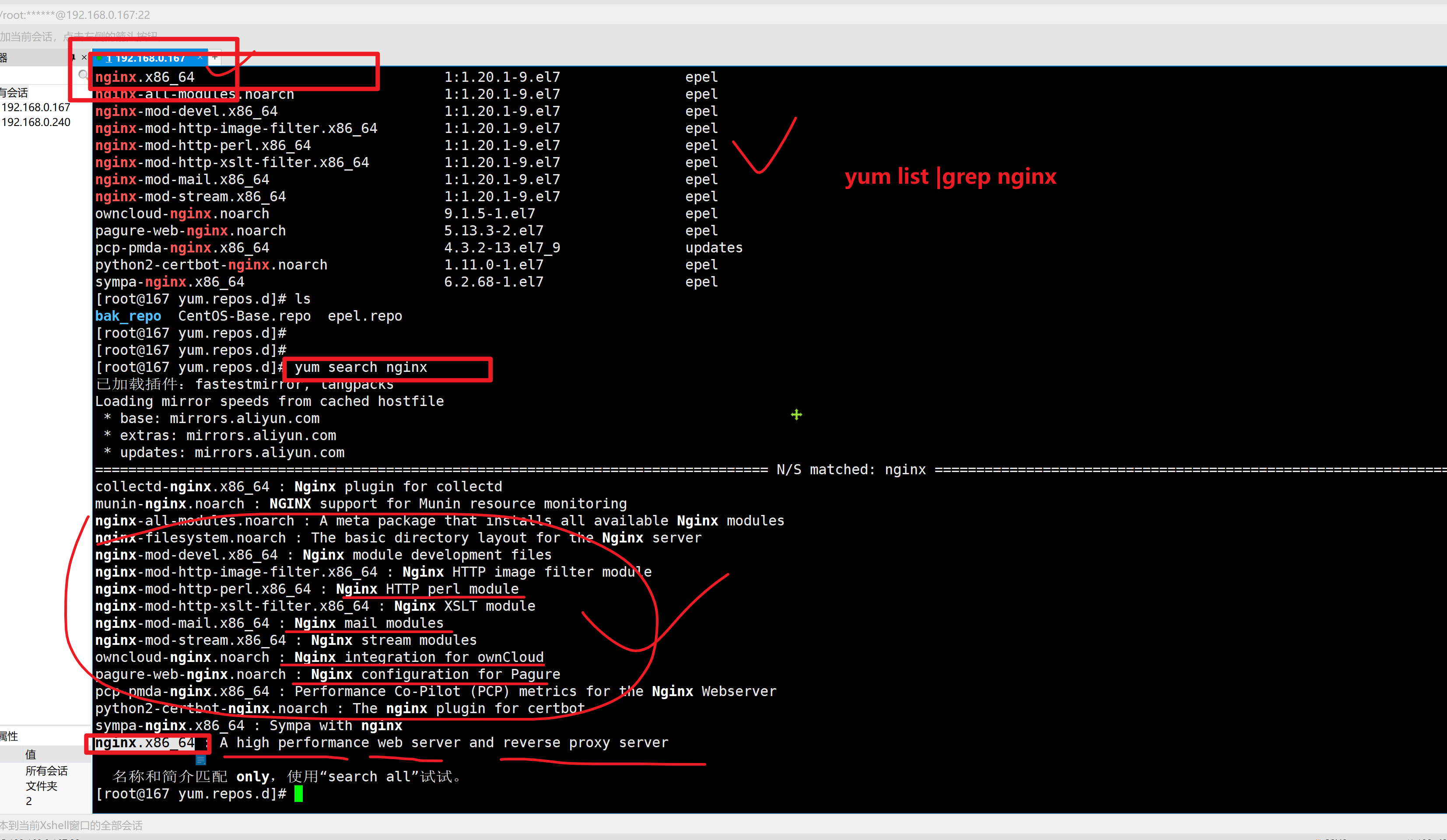
Task: Click nginx-mod-stream.x86_64 in the yum list
Action: (x=191, y=197)
